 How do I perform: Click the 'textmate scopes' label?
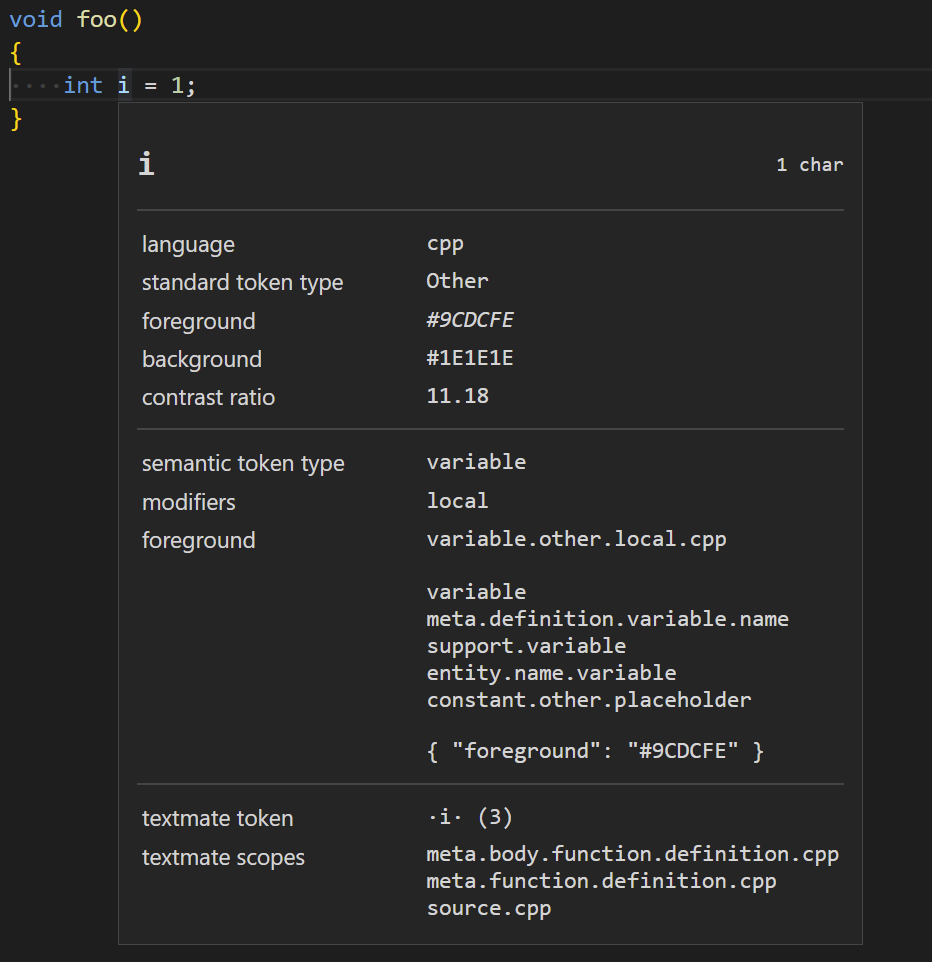tap(223, 858)
